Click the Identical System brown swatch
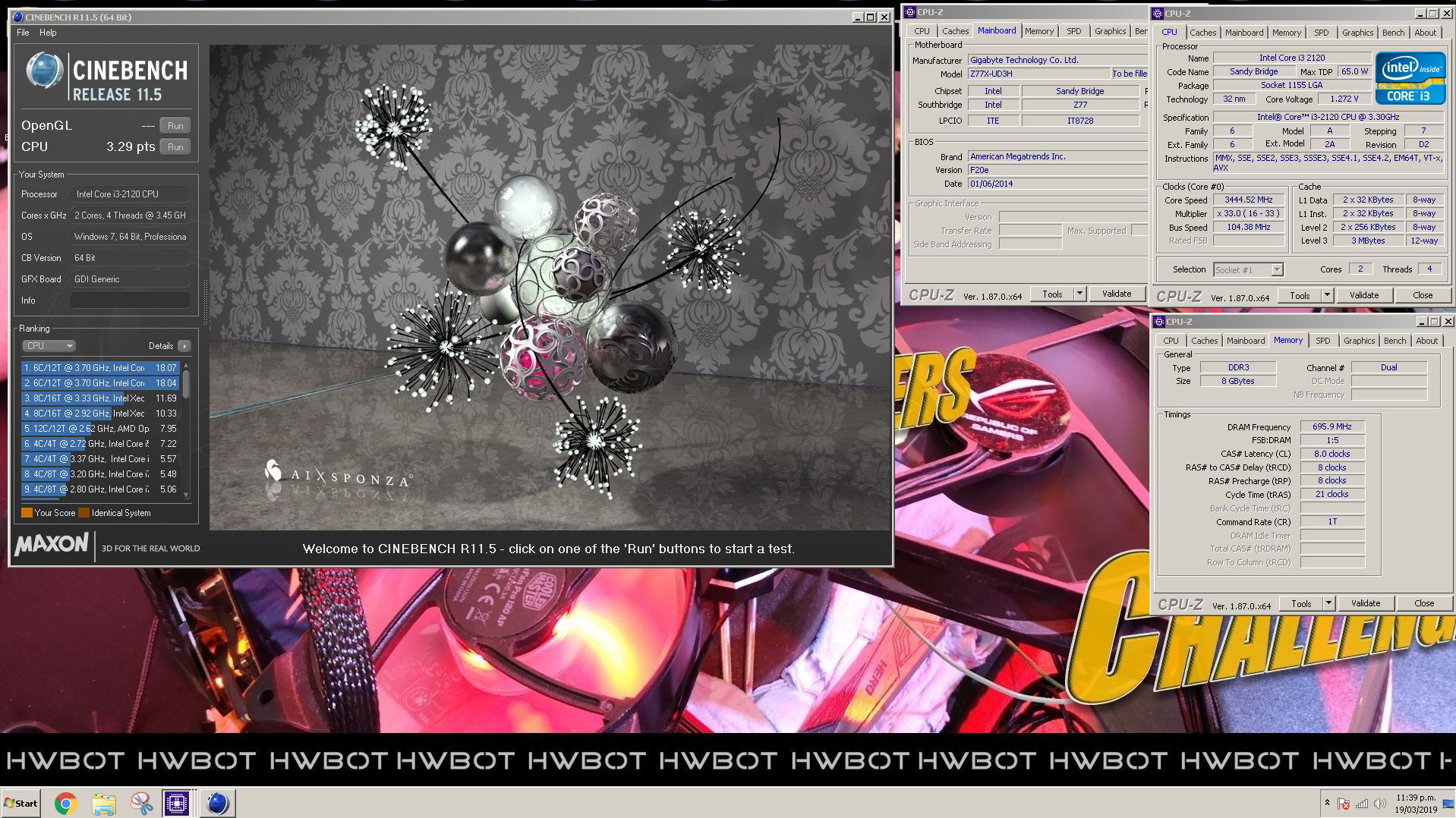Screen dimensions: 1456x818 click(84, 513)
